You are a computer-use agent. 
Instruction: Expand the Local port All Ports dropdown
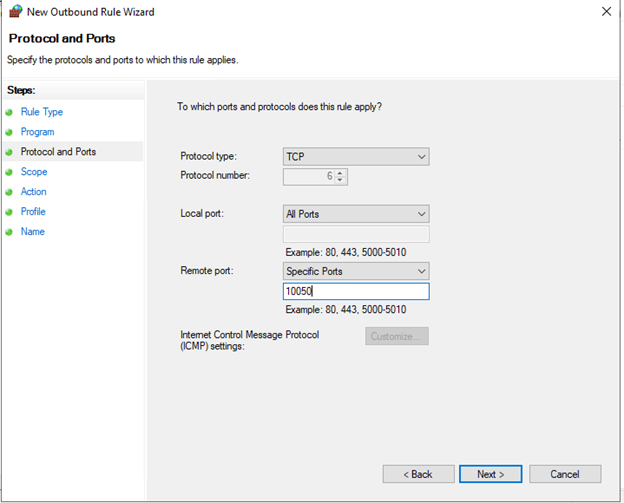tap(356, 214)
